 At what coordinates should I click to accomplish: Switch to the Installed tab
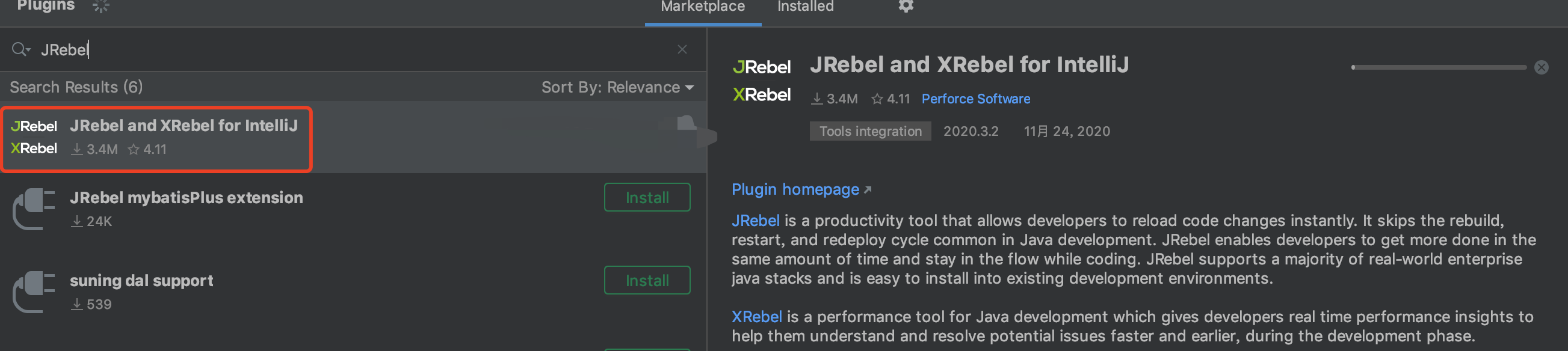coord(804,7)
